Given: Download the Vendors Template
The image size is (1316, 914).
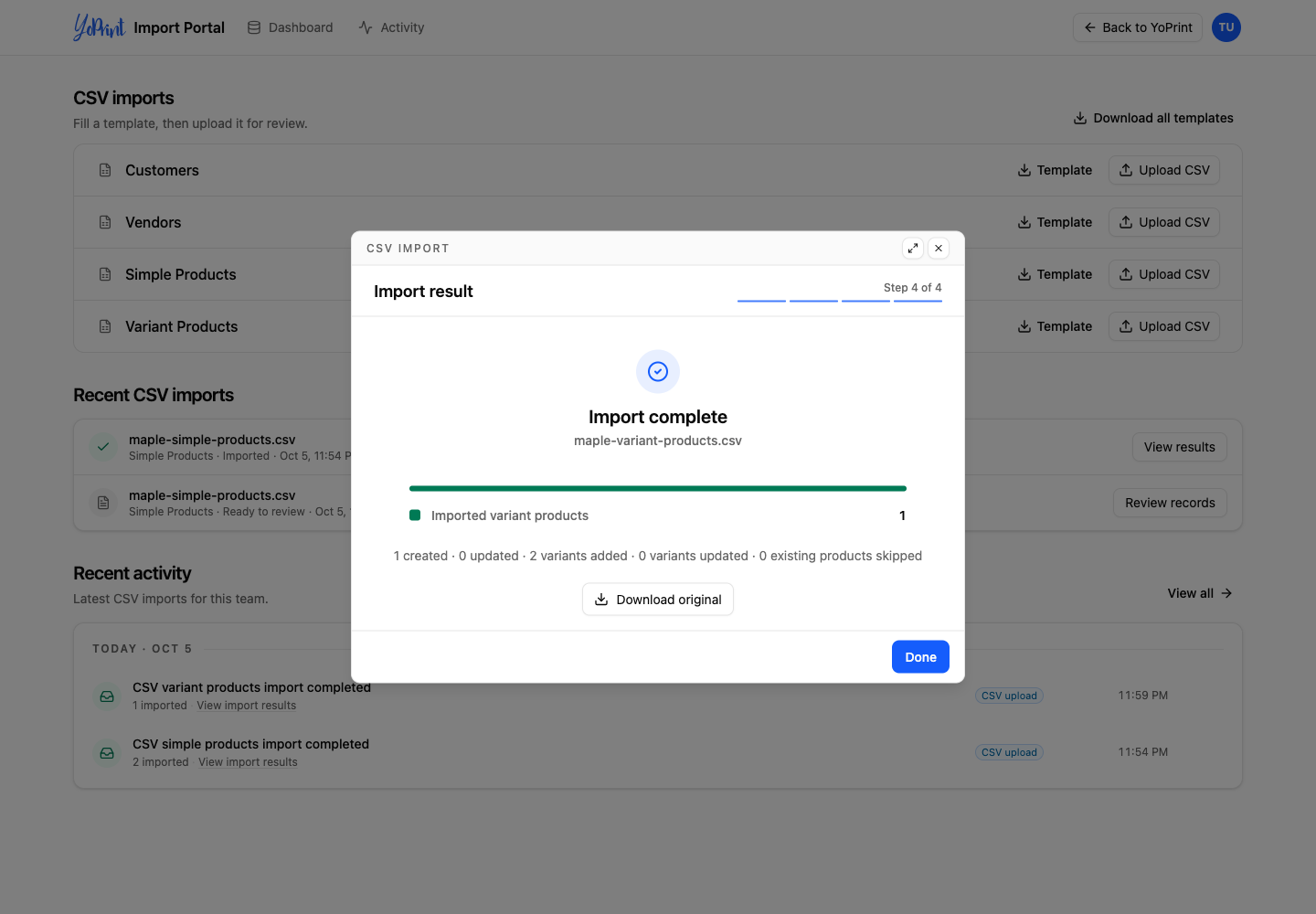Looking at the screenshot, I should (x=1055, y=222).
